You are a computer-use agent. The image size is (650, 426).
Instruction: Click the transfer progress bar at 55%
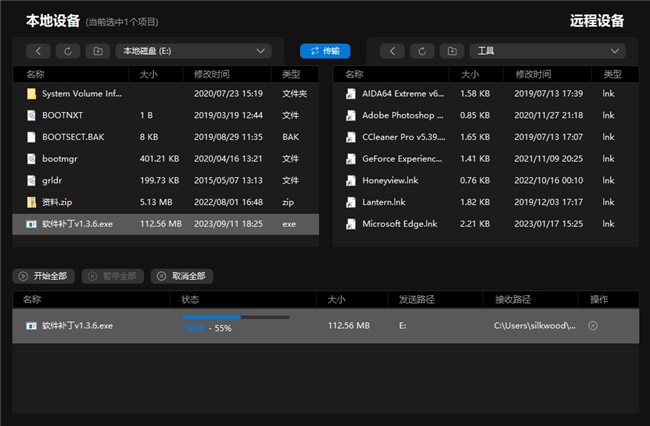point(235,317)
